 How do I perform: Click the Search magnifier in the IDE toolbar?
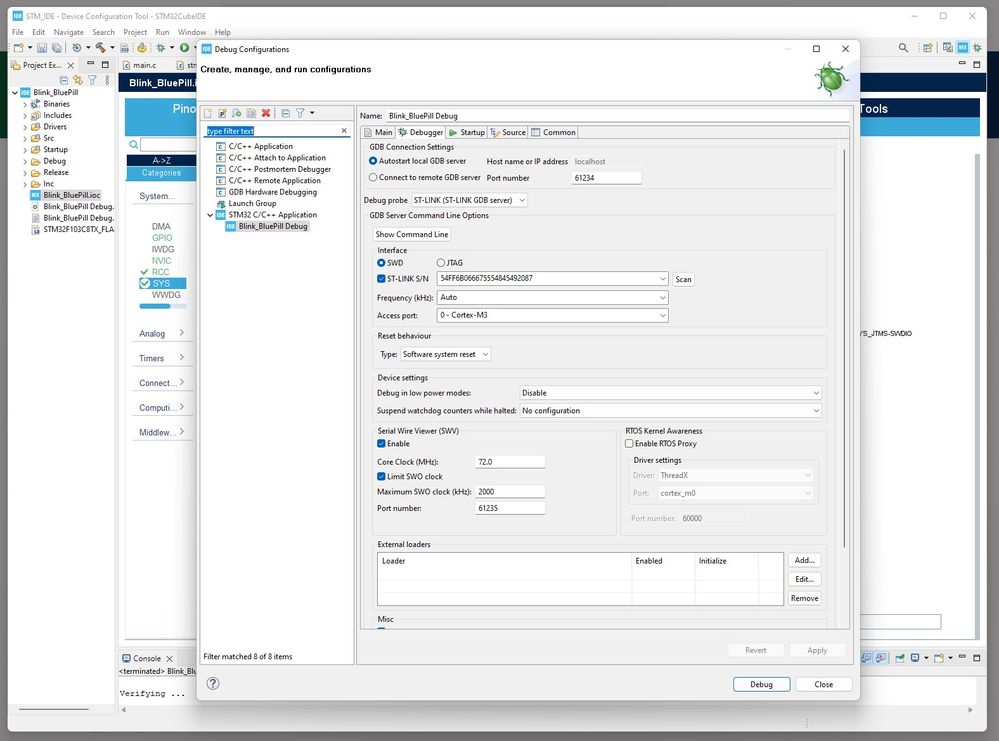coord(903,48)
